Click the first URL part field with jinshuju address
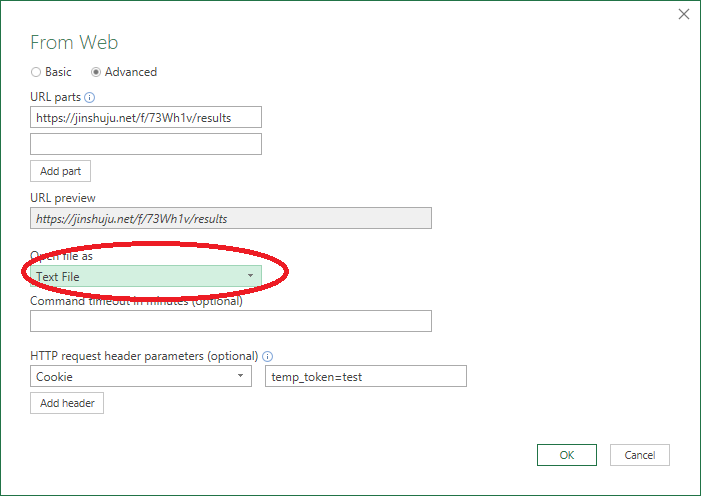 point(146,117)
